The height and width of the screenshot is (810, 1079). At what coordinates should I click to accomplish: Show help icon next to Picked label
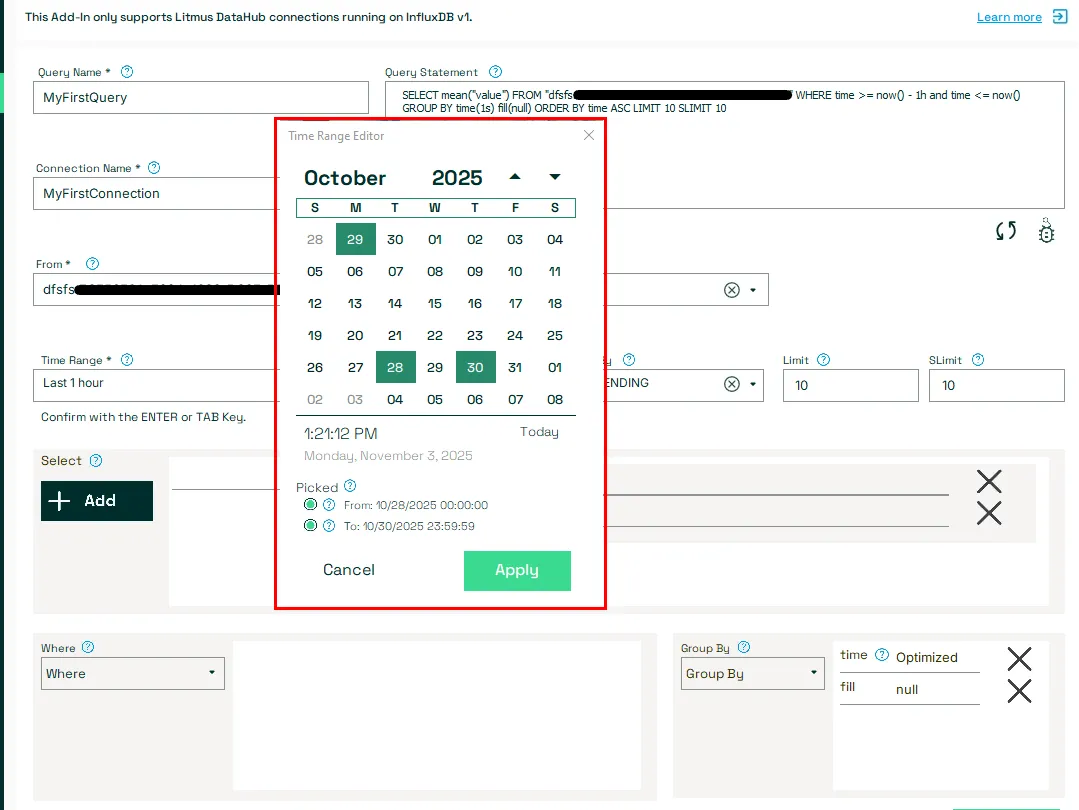pyautogui.click(x=350, y=486)
